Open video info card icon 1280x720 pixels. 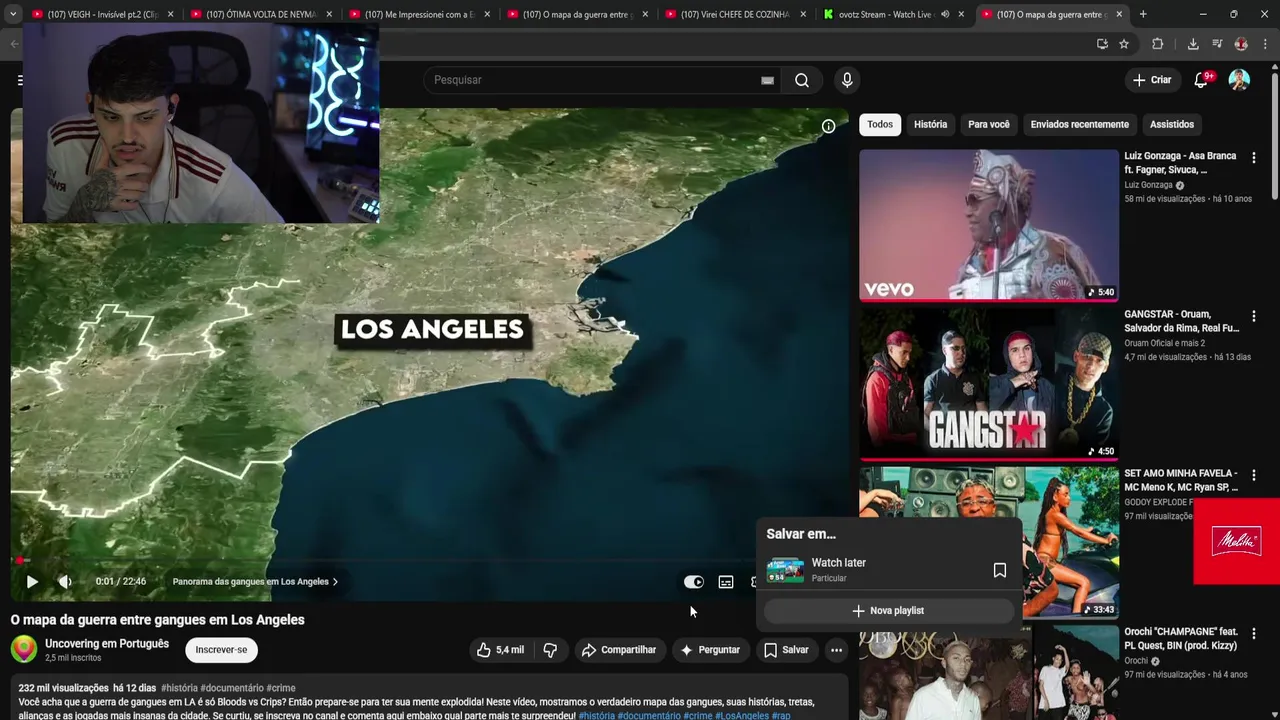click(x=828, y=126)
